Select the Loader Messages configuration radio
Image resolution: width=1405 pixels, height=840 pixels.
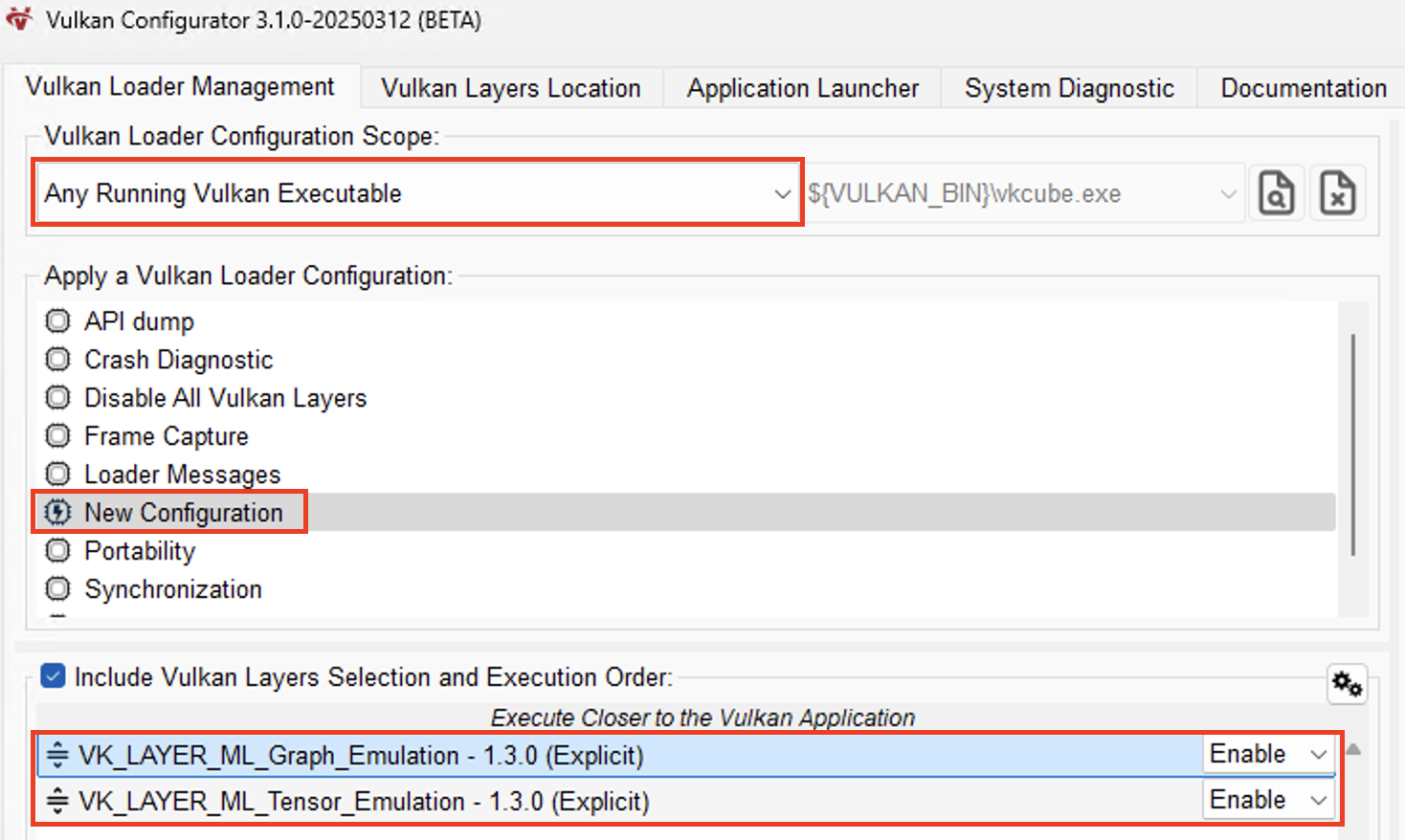[58, 474]
